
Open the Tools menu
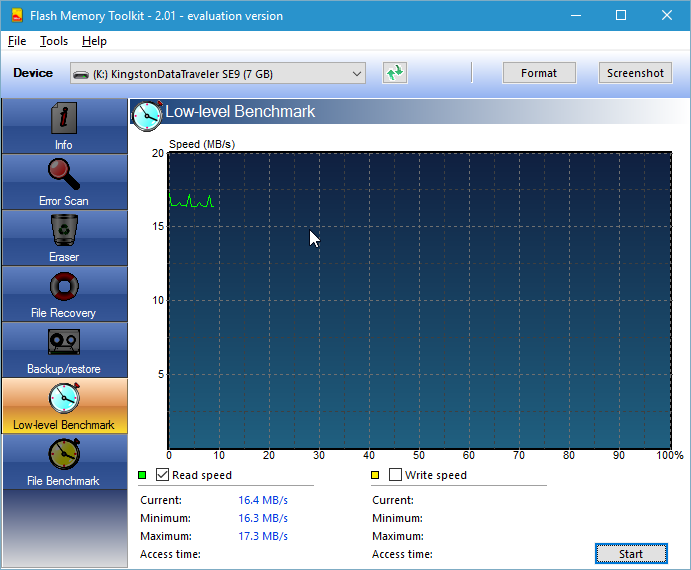coord(54,41)
